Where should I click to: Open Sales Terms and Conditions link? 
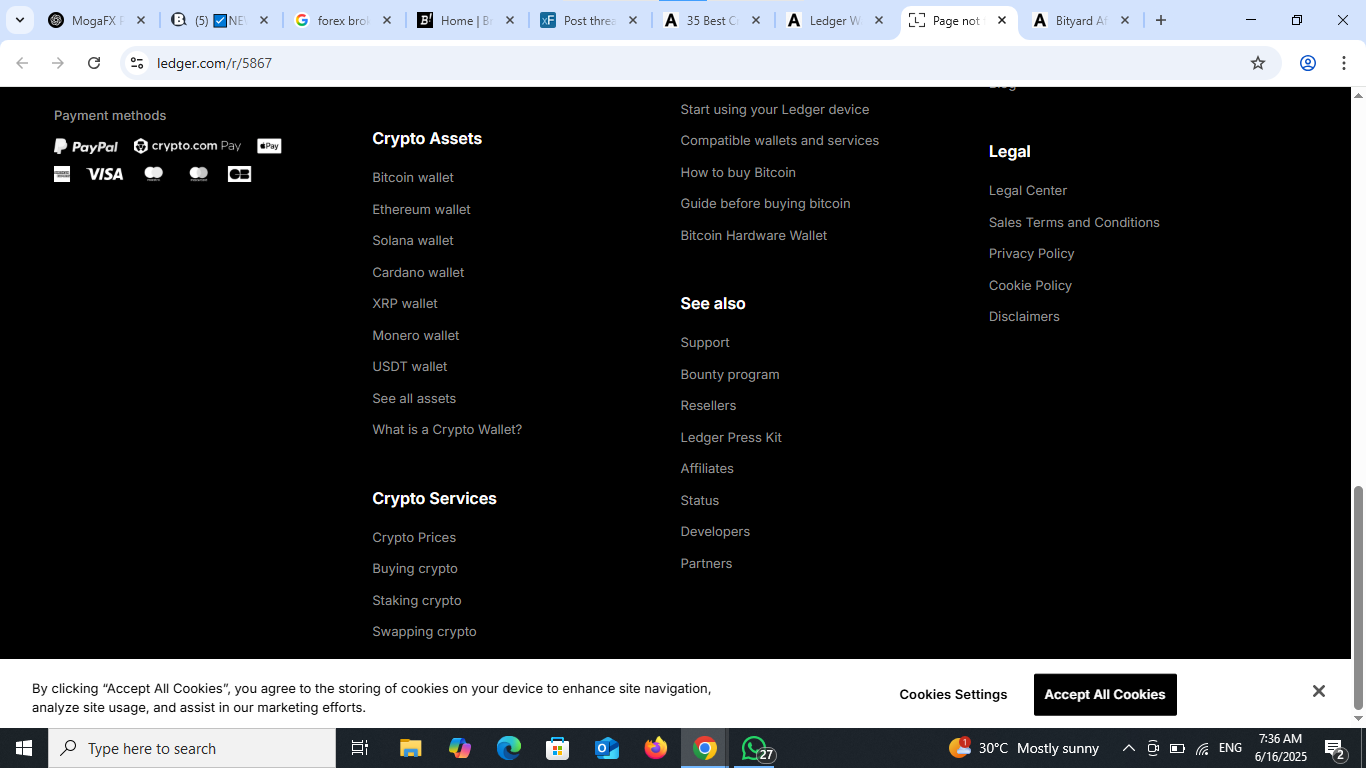(1074, 222)
